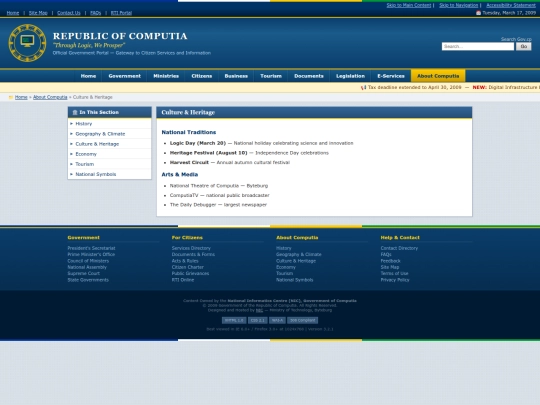Select National Symbols in the sidebar

(x=96, y=174)
